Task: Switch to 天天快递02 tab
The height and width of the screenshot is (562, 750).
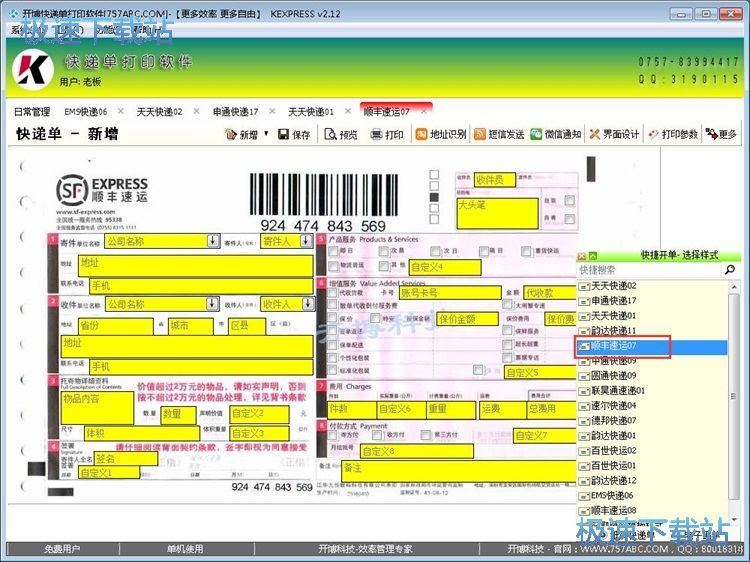Action: 159,111
